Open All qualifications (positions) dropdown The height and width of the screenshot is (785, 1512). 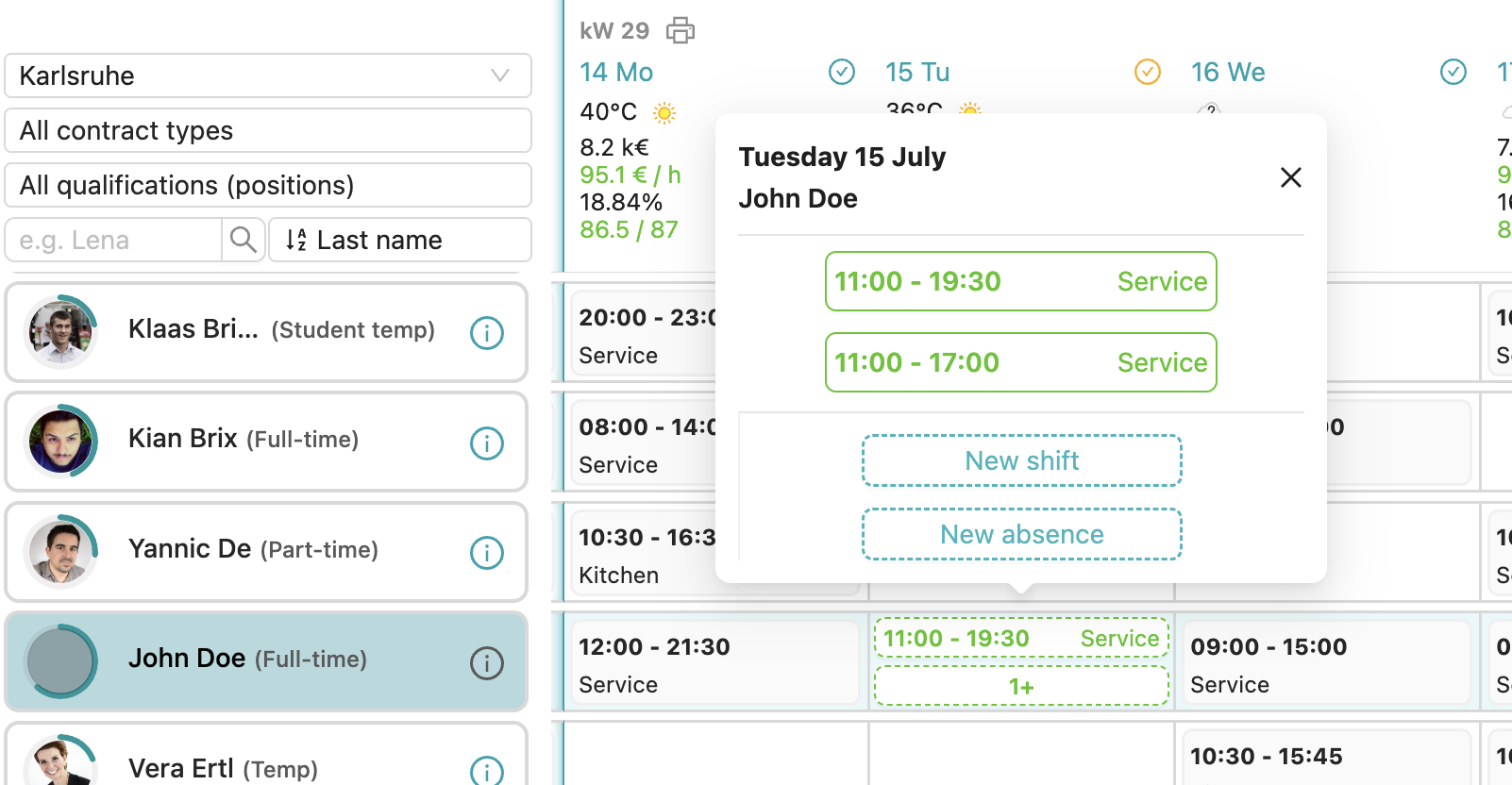pyautogui.click(x=268, y=185)
